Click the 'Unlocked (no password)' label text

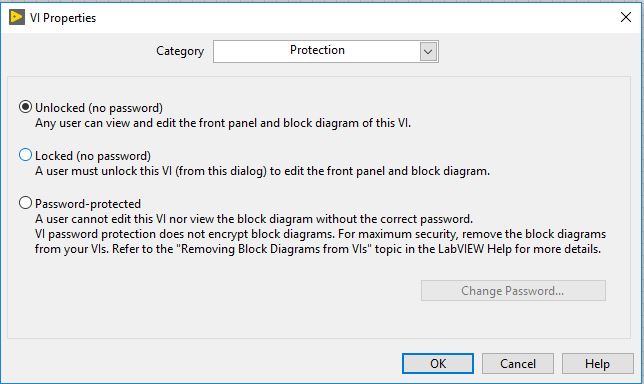[99, 108]
